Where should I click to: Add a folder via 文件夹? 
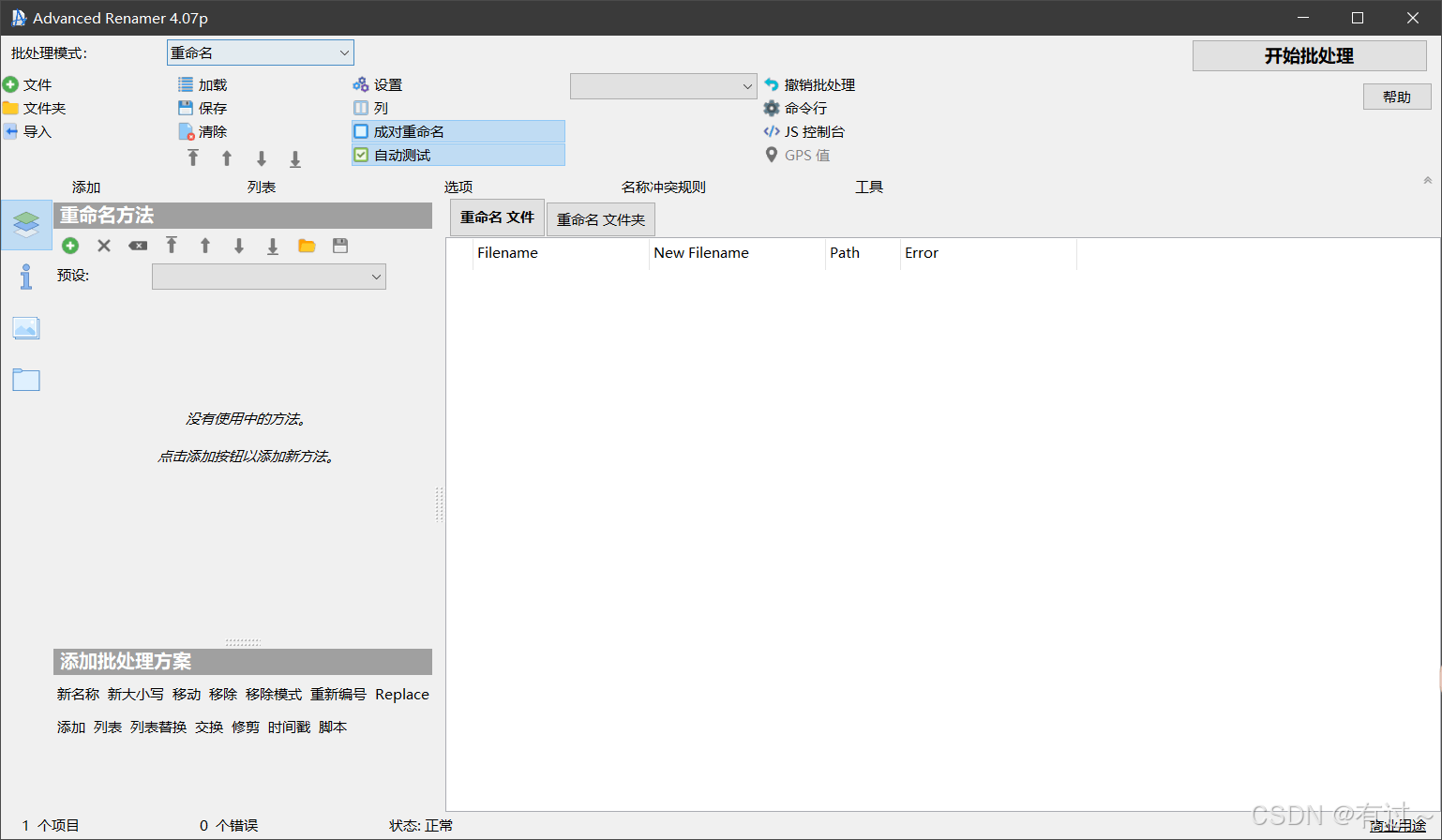coord(10,108)
